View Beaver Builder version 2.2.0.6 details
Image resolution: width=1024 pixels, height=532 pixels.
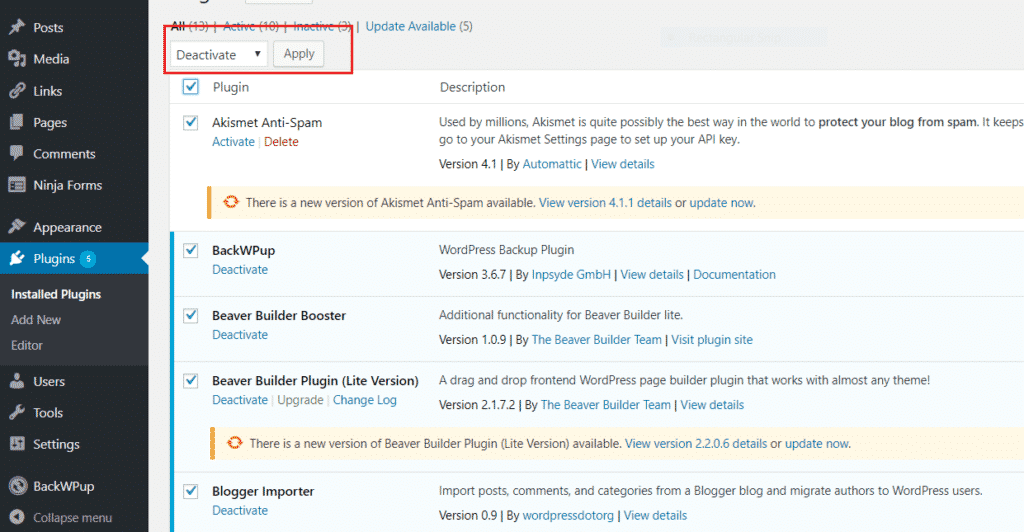(x=696, y=444)
